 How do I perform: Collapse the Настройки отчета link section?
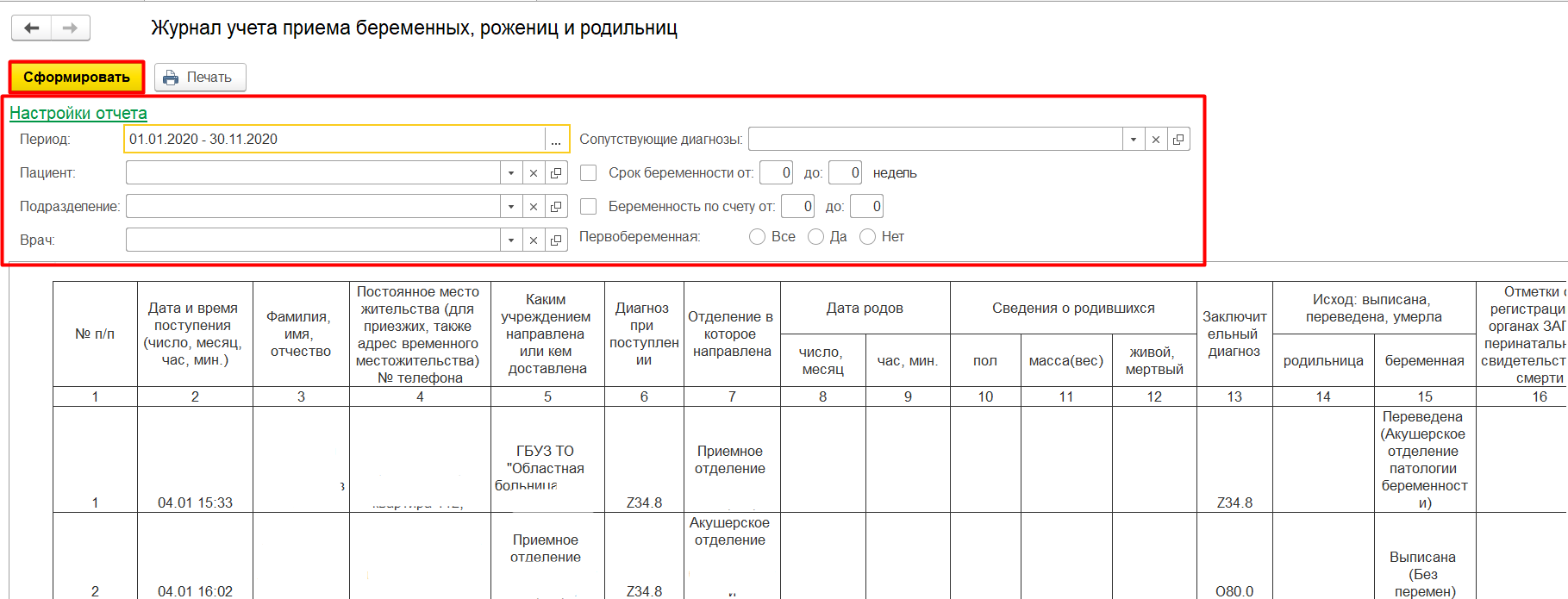pos(78,114)
